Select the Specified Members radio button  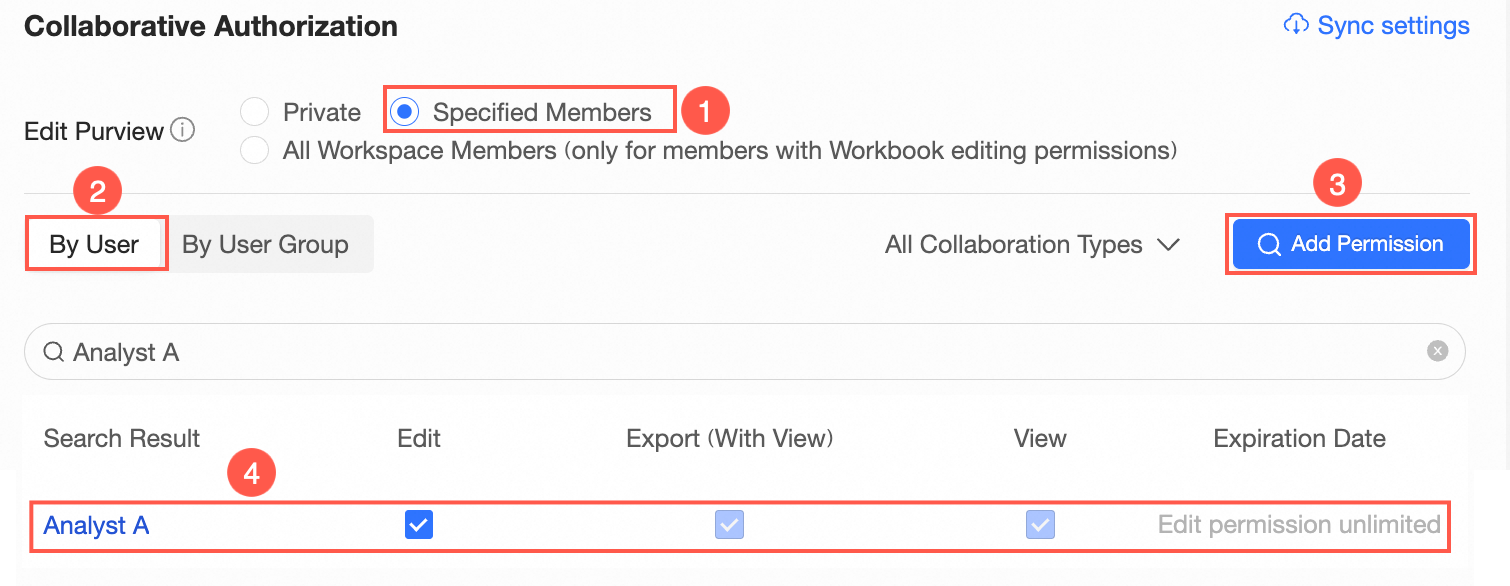point(404,112)
